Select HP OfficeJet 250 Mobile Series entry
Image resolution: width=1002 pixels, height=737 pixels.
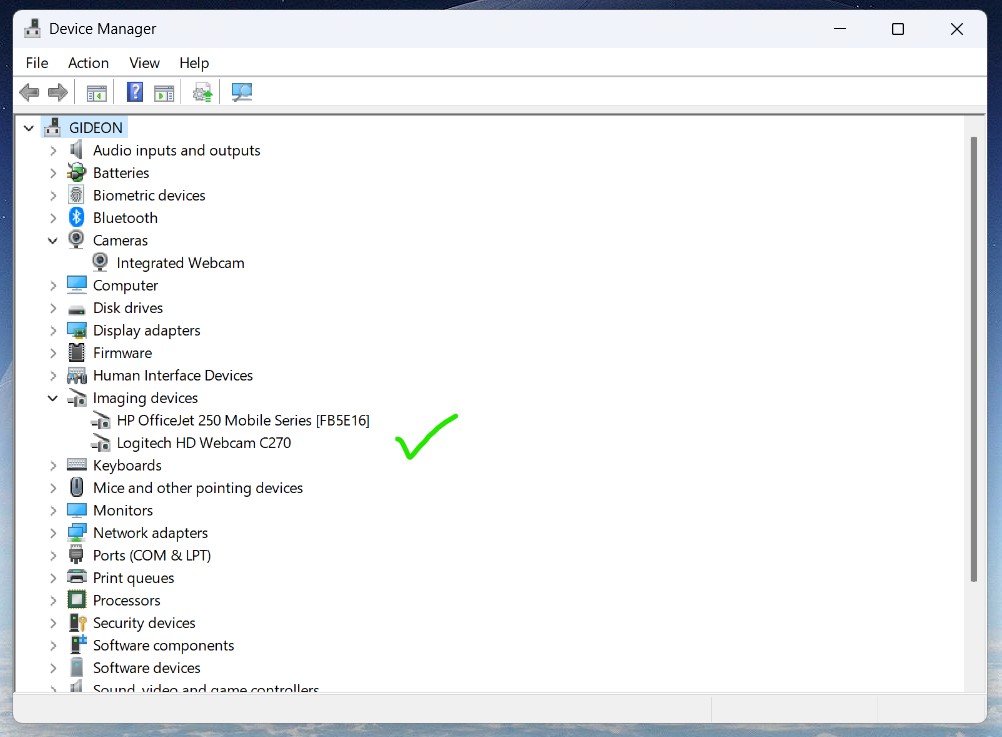pyautogui.click(x=242, y=421)
